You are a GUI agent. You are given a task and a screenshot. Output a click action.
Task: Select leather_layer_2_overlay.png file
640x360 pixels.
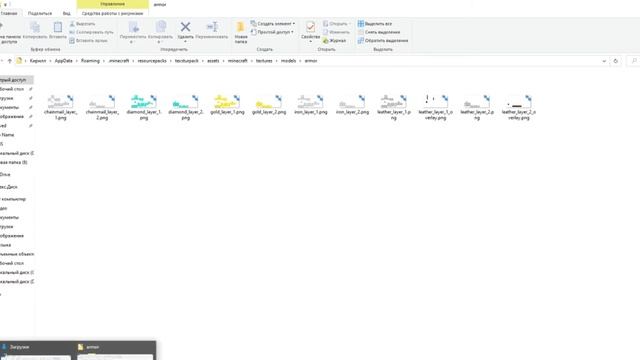tap(519, 107)
